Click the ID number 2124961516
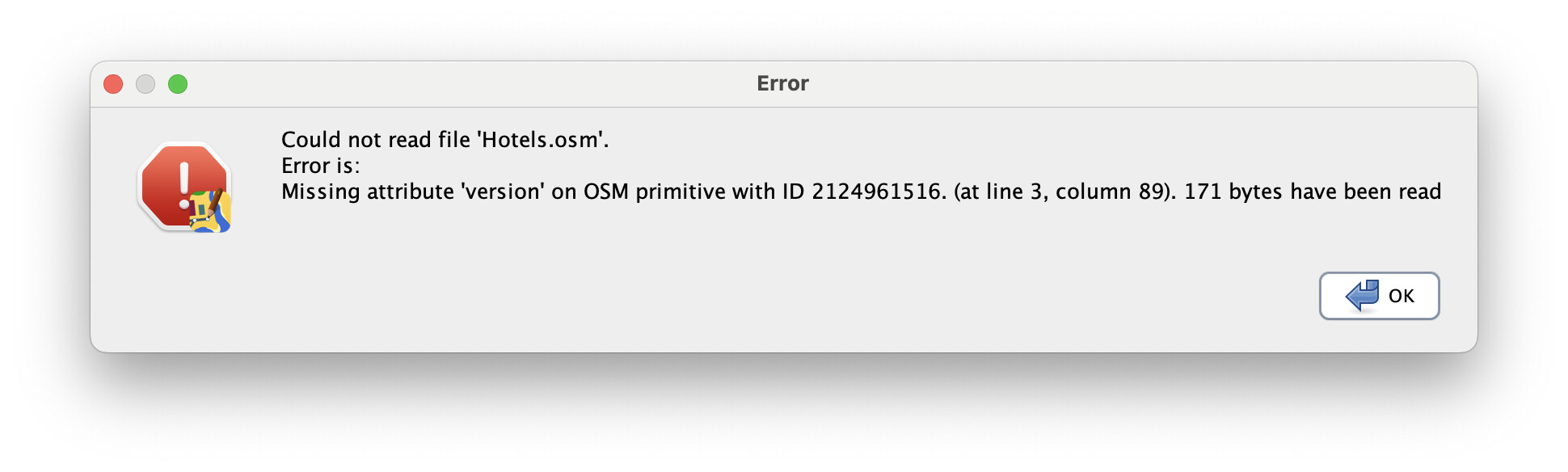This screenshot has height=472, width=1568. coord(876,192)
